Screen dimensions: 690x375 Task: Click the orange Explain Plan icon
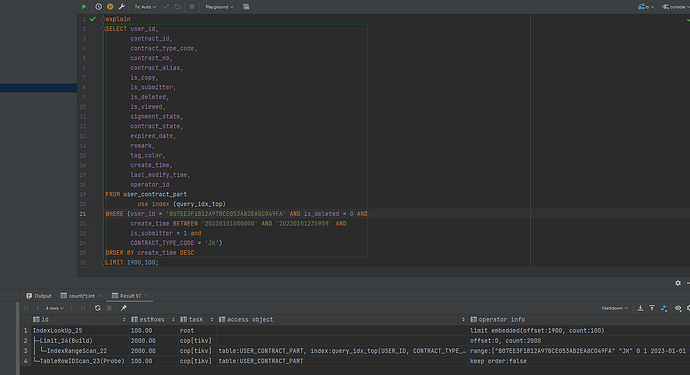point(110,7)
